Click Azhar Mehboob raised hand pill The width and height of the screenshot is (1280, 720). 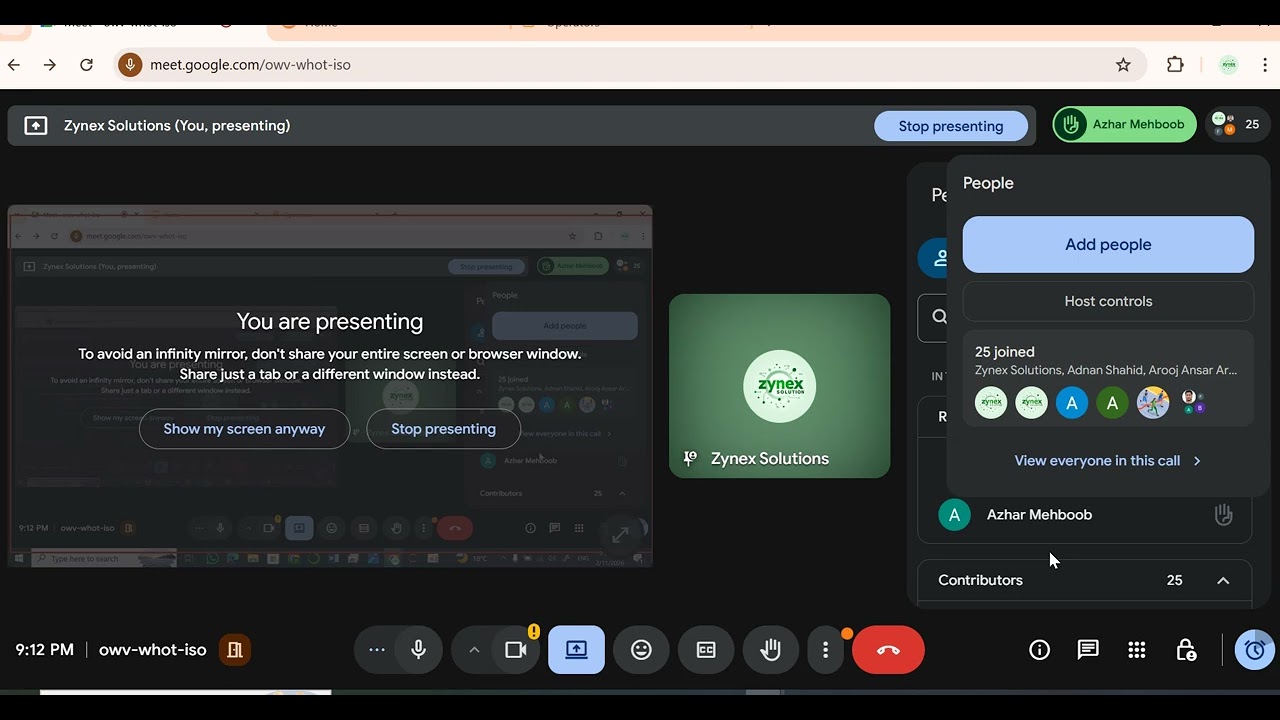1124,125
